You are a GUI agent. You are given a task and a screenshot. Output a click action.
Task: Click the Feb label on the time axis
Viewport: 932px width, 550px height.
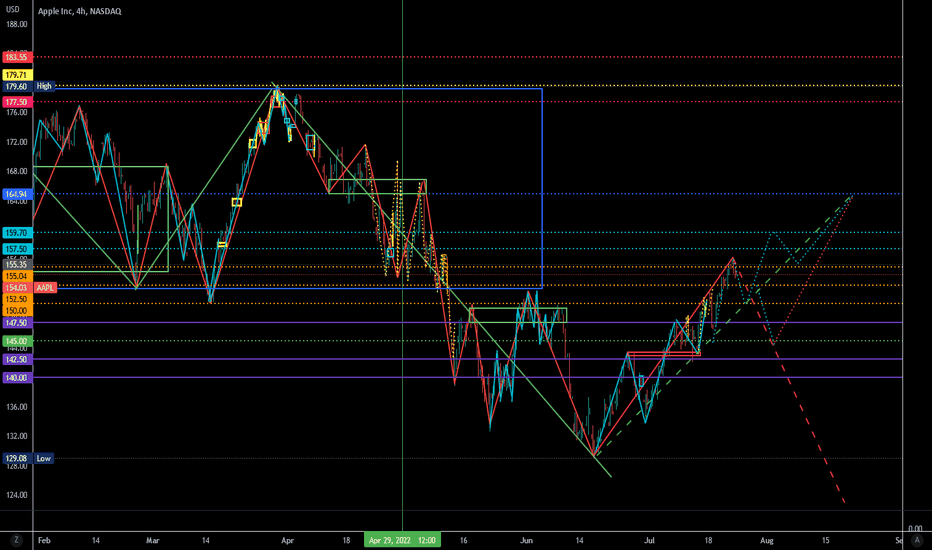pyautogui.click(x=44, y=540)
